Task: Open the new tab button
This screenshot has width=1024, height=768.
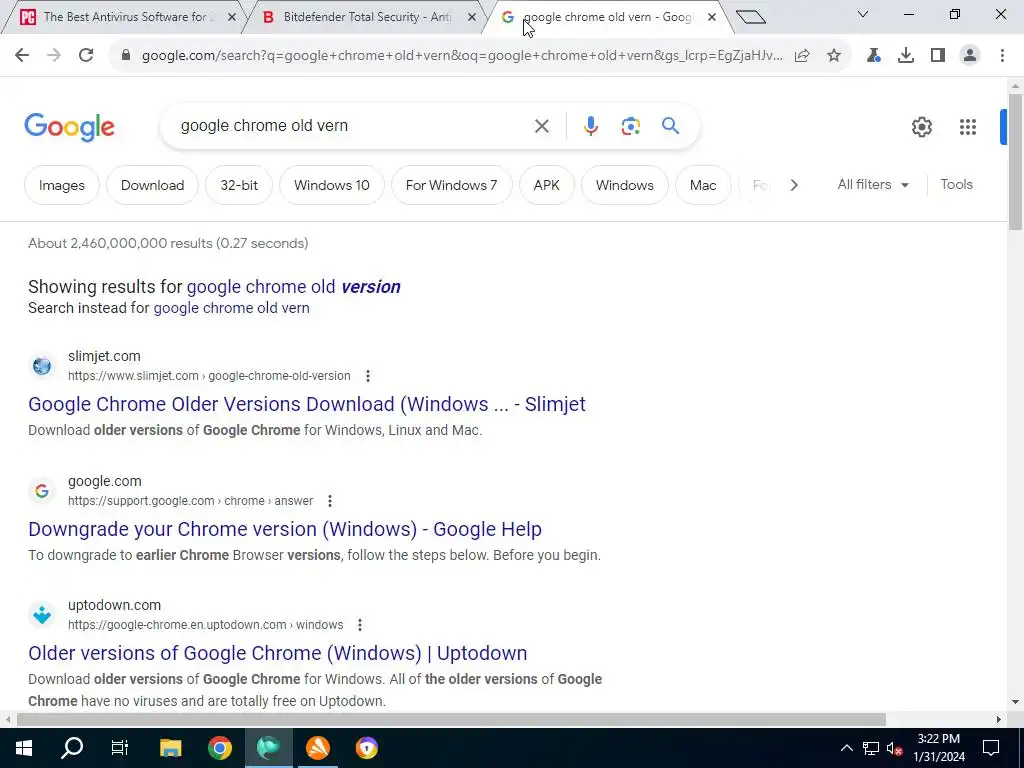Action: (x=750, y=16)
